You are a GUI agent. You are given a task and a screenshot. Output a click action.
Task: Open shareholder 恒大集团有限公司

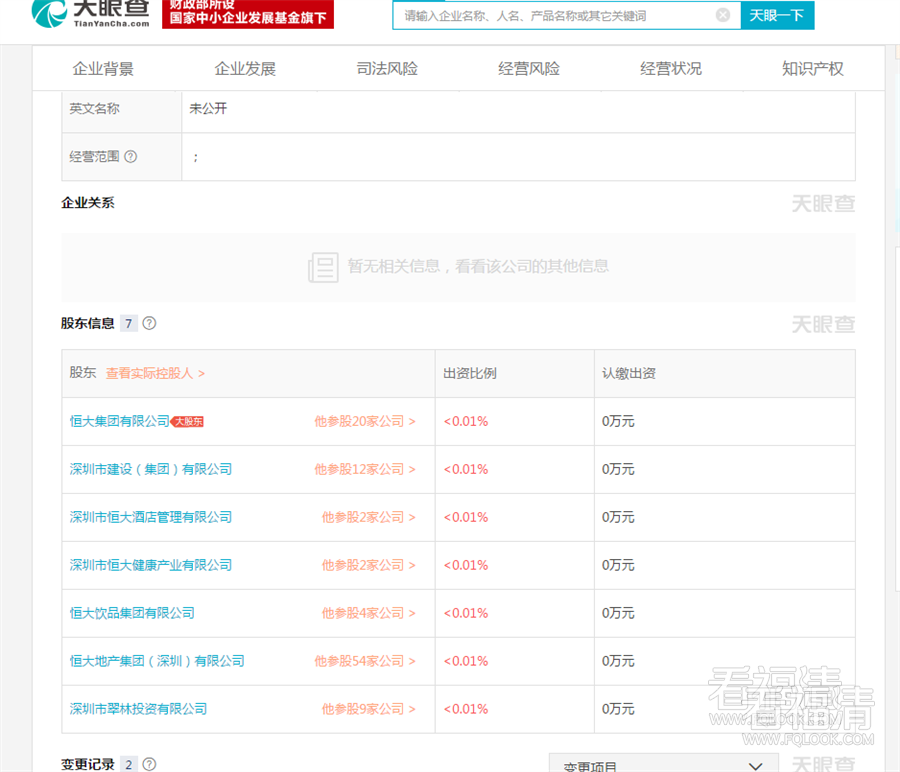click(x=119, y=421)
